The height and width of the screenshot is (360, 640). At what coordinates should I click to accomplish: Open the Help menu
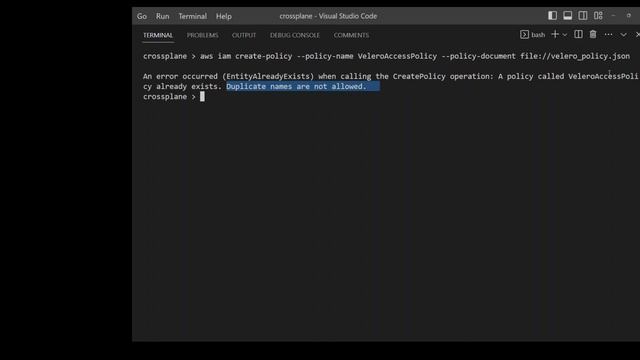tap(224, 16)
